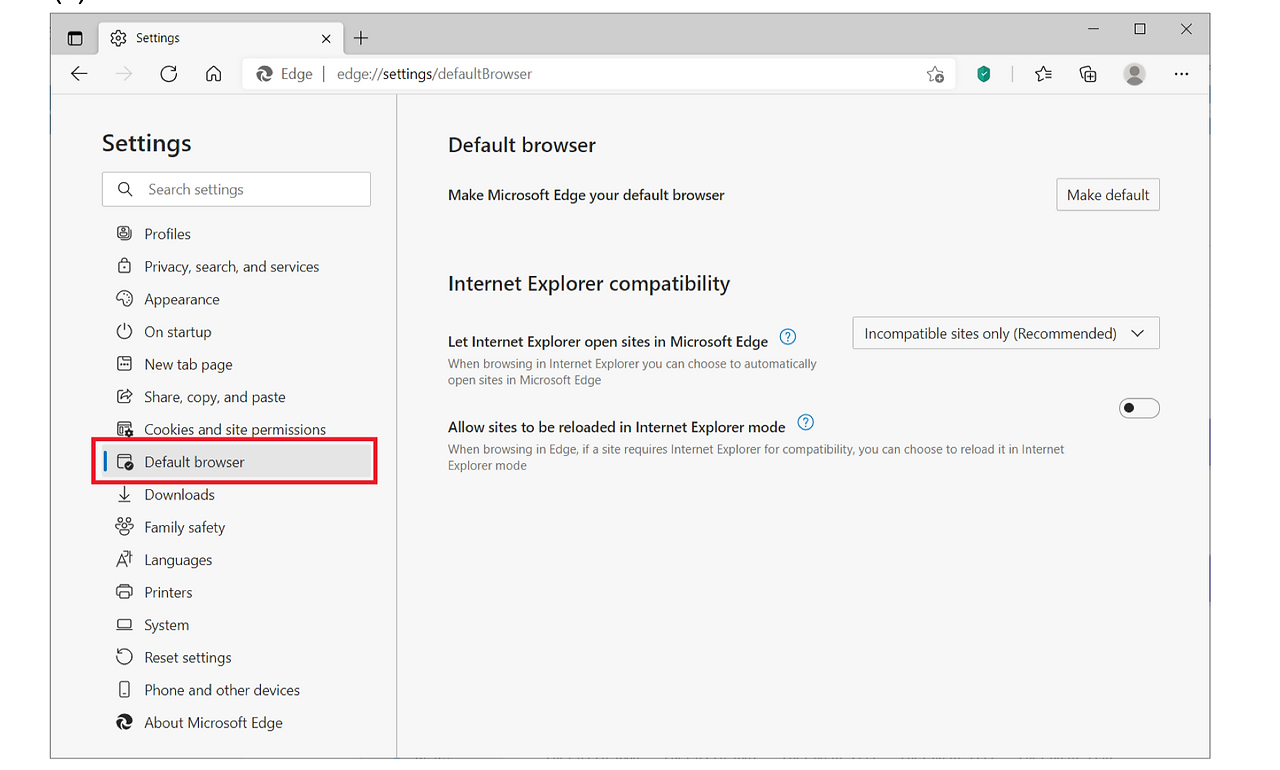This screenshot has height=770, width=1280.
Task: Click the Profiles icon in sidebar
Action: 124,233
